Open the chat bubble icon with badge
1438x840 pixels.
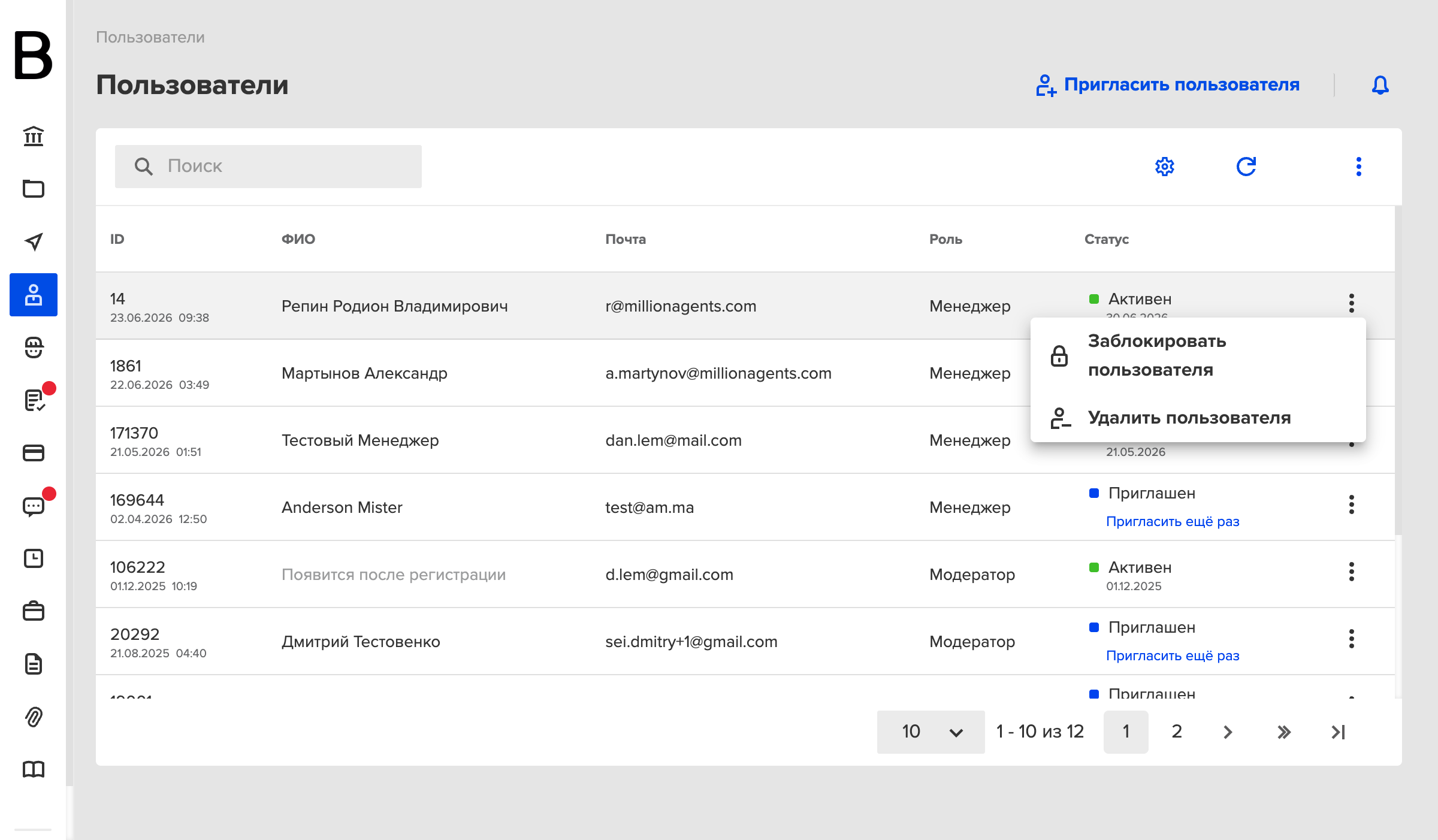pyautogui.click(x=34, y=506)
